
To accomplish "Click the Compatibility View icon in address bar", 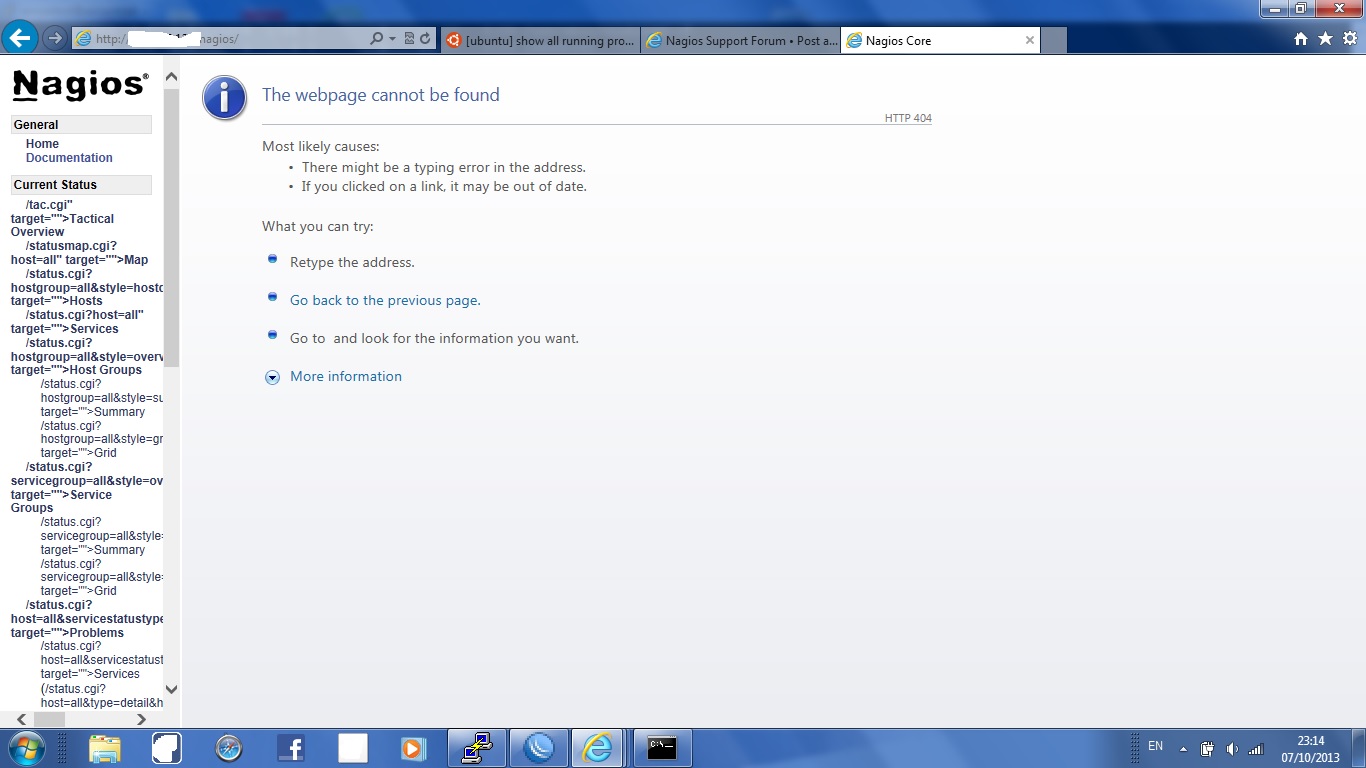I will (x=409, y=39).
